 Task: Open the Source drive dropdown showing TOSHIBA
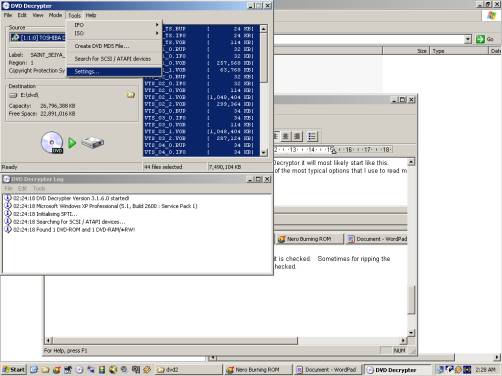point(37,38)
